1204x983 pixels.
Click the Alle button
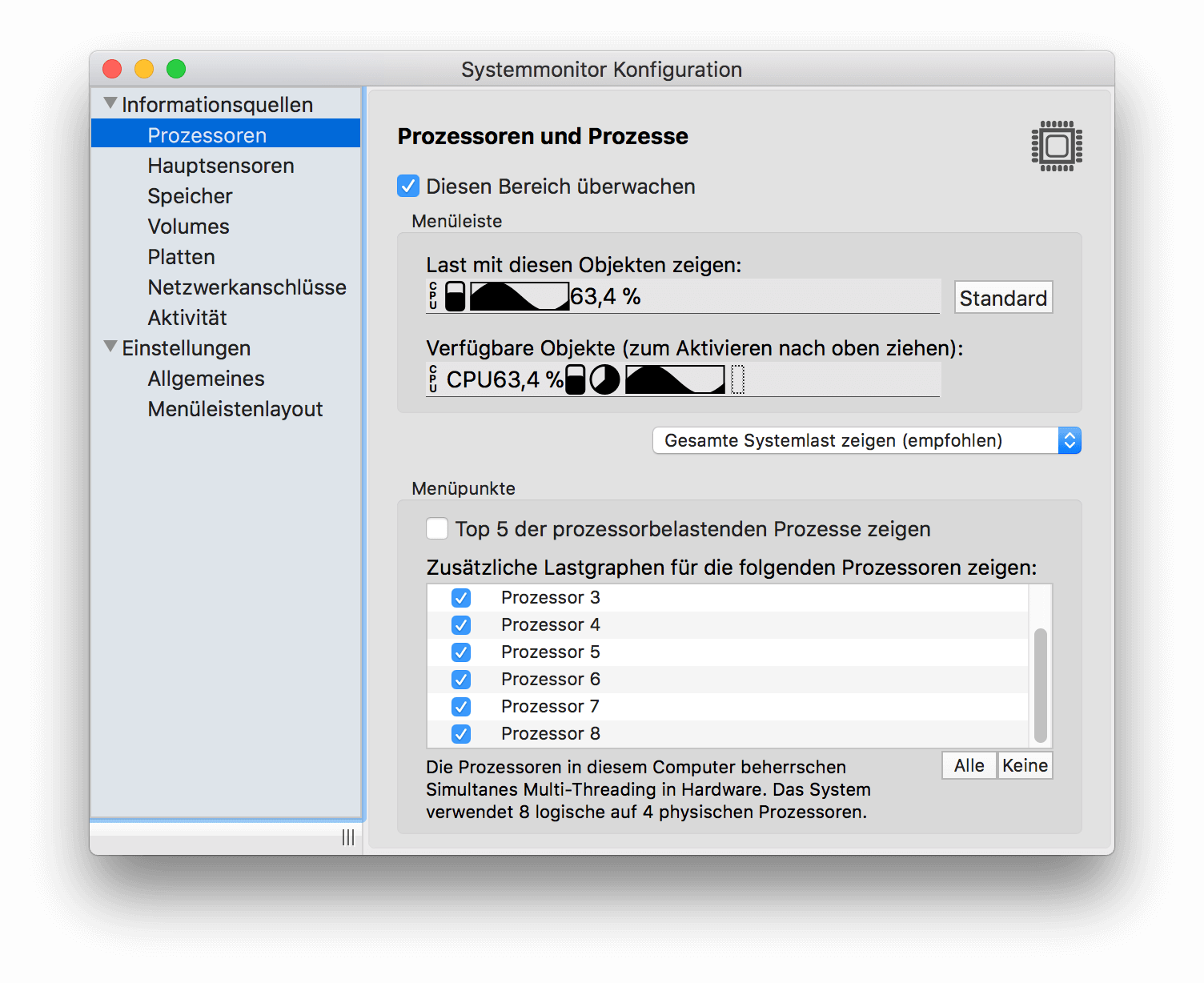coord(969,766)
